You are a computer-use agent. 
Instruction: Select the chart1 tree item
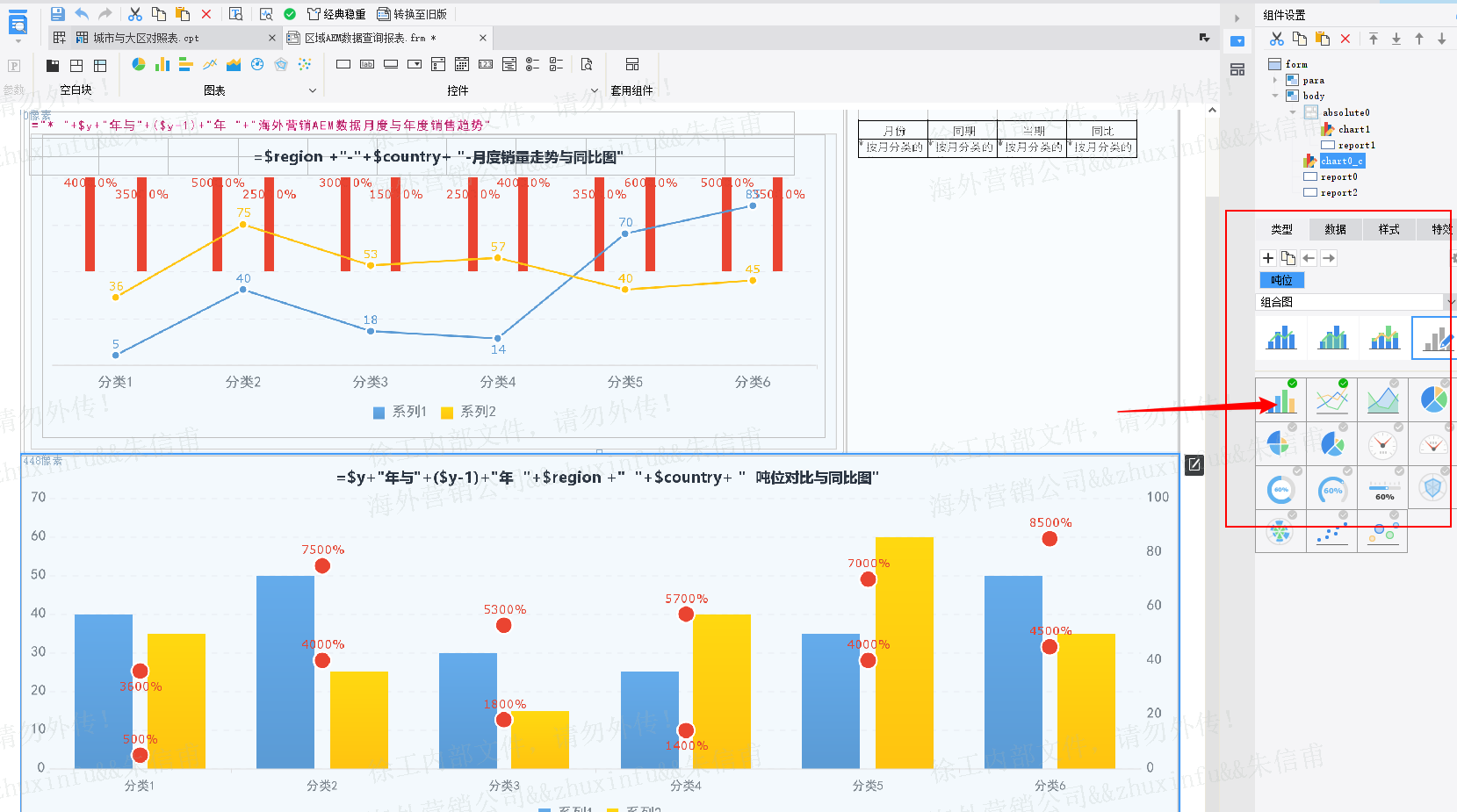[x=1353, y=129]
